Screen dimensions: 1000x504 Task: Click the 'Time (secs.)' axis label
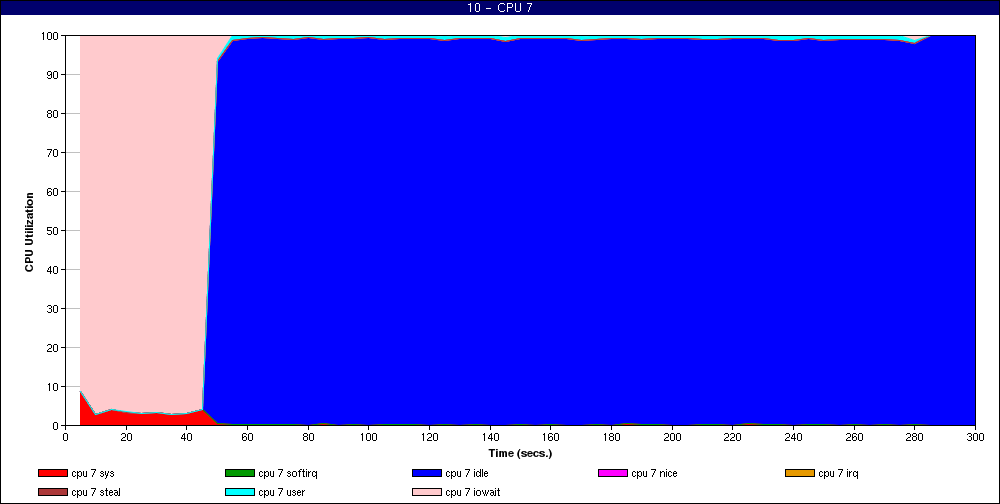520,454
